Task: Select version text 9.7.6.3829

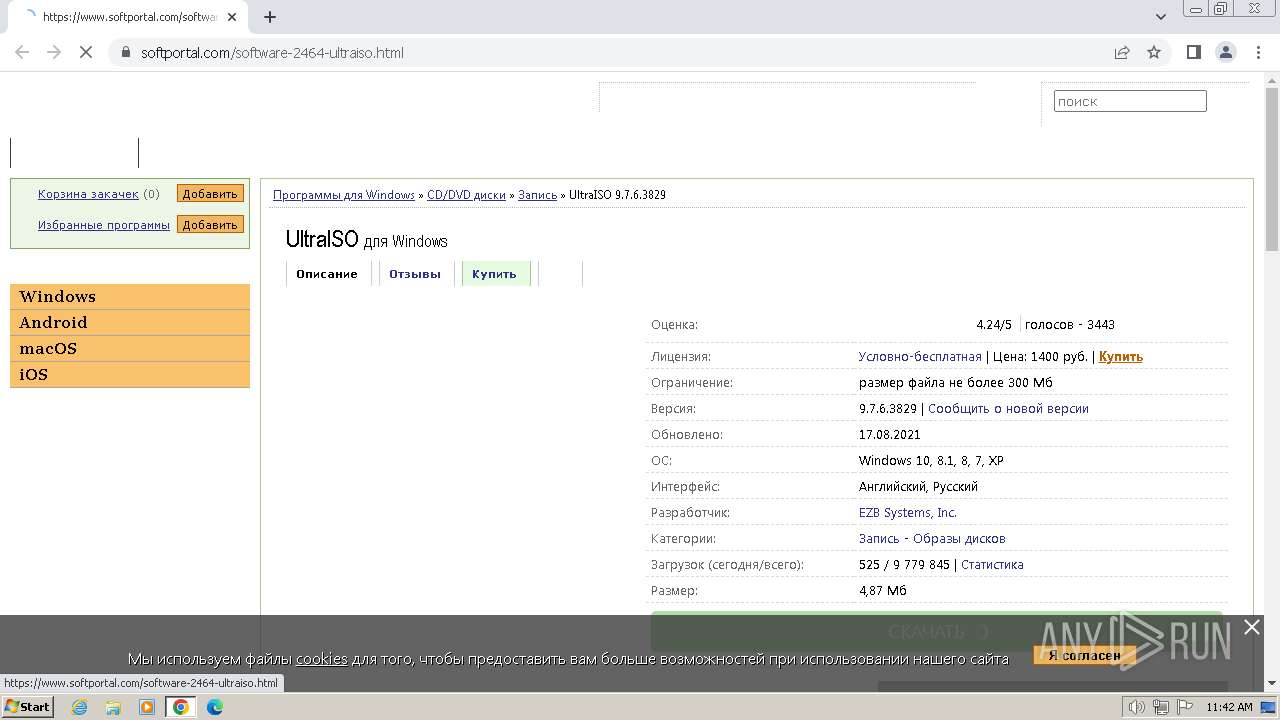Action: 888,408
